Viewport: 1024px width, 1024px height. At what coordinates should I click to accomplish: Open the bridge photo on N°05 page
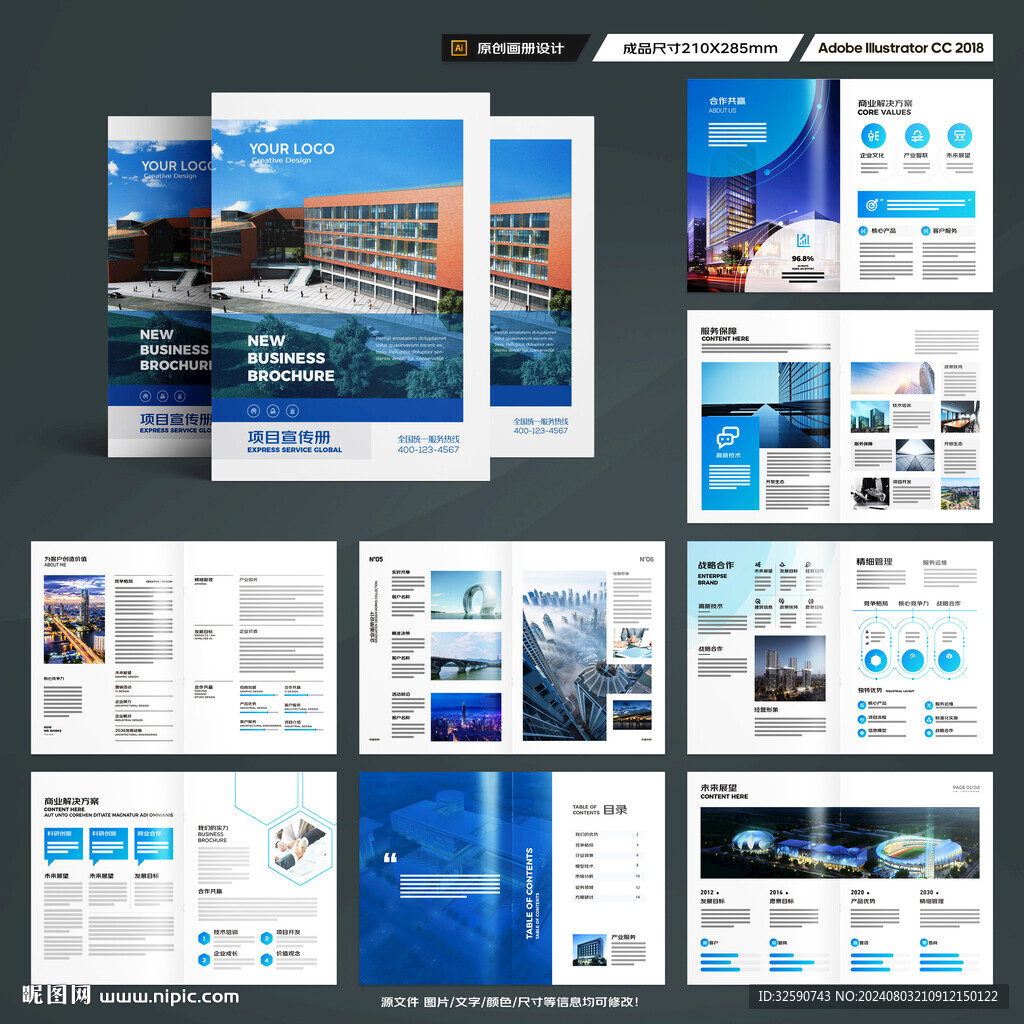(x=466, y=656)
